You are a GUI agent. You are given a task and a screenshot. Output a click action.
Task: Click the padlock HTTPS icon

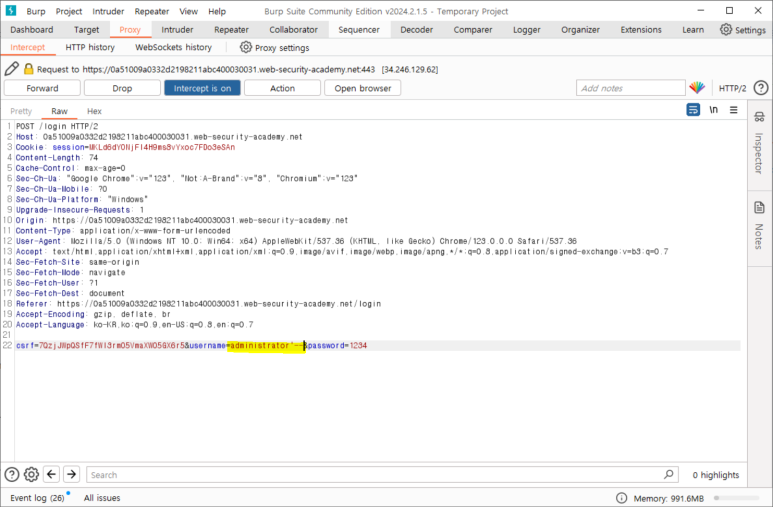click(29, 69)
